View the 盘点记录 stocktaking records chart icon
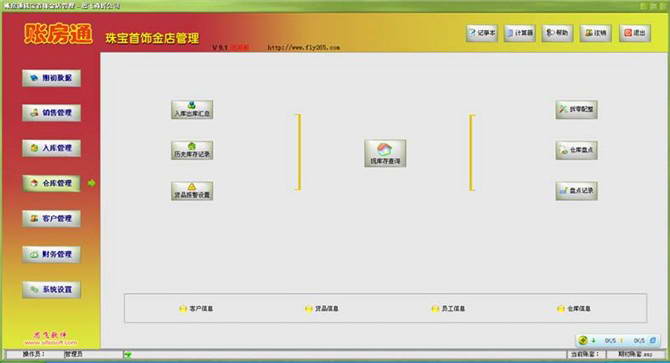The height and width of the screenshot is (363, 670). pyautogui.click(x=576, y=191)
